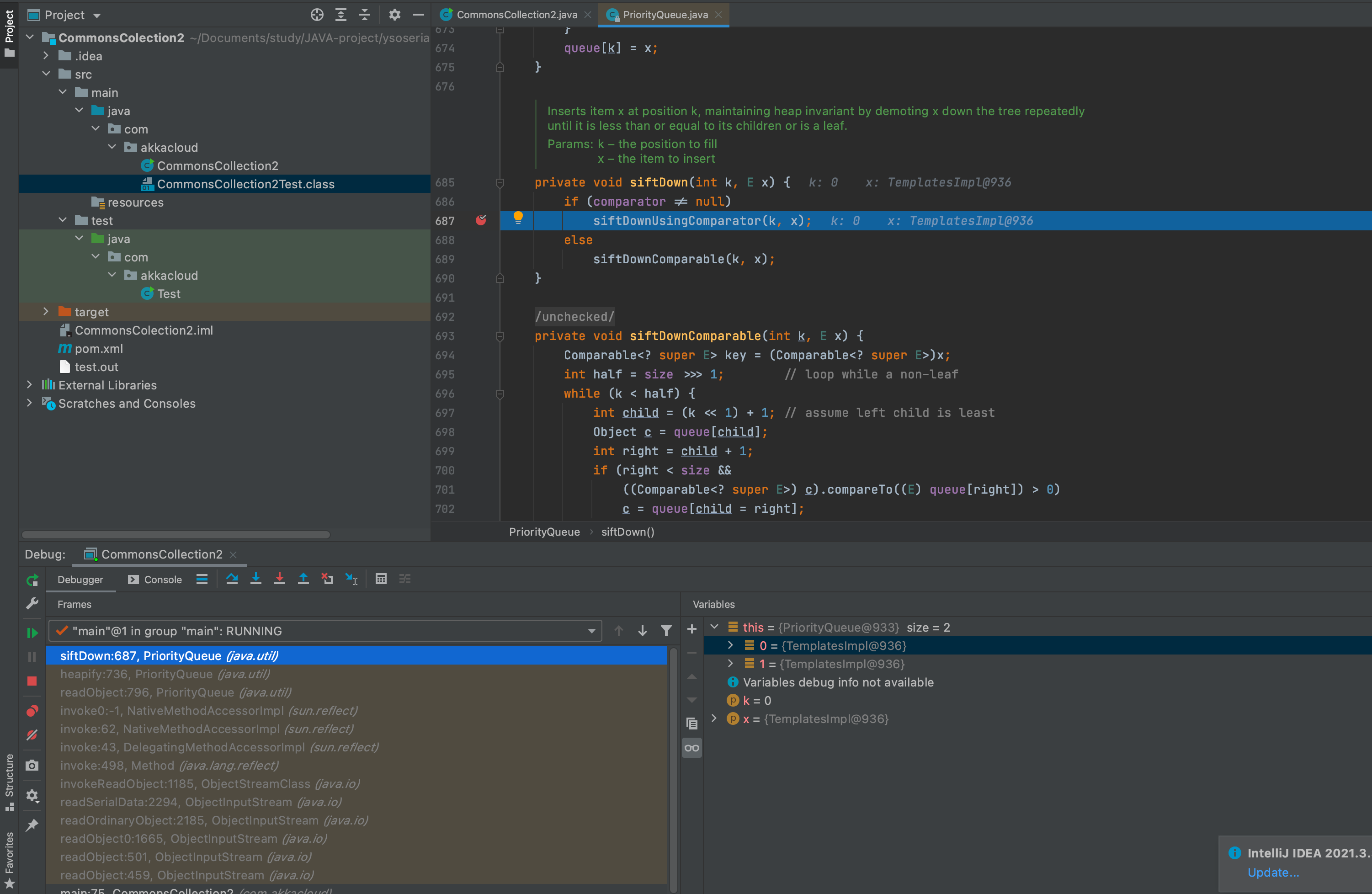Viewport: 1372px width, 894px height.
Task: Open pom.xml in project tree
Action: [99, 349]
